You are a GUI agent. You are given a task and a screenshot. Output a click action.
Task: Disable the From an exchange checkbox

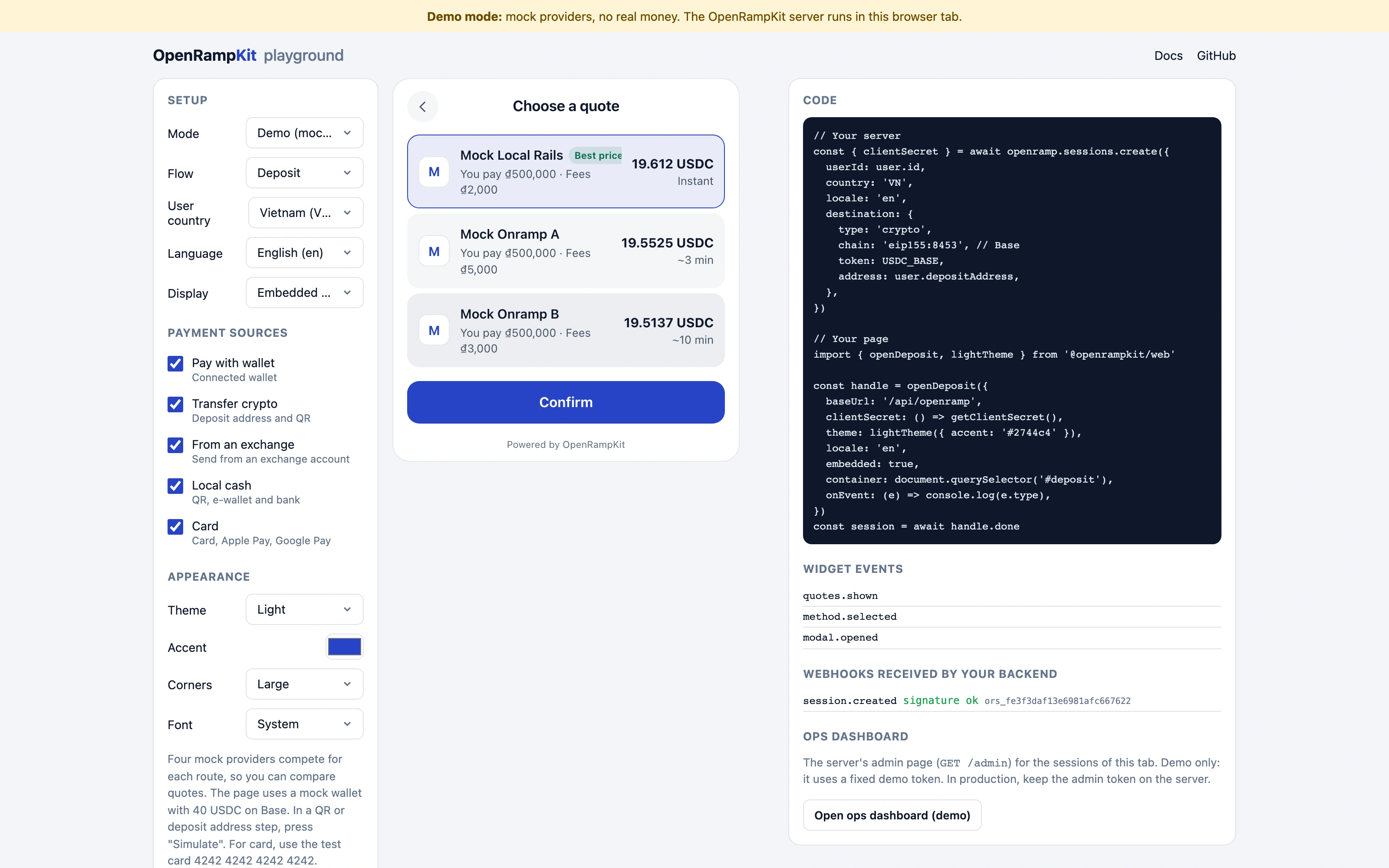176,445
